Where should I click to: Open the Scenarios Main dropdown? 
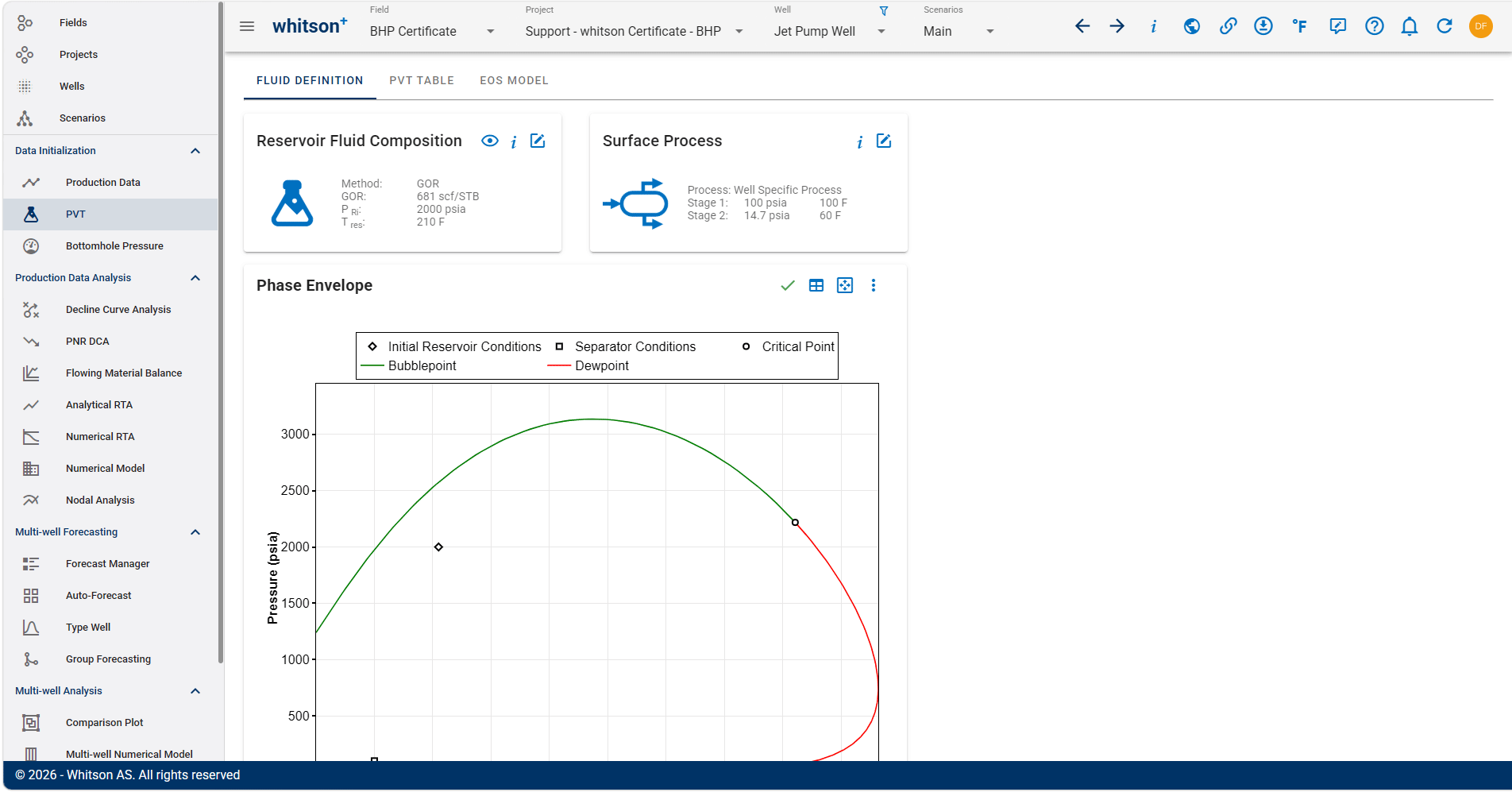coord(959,31)
